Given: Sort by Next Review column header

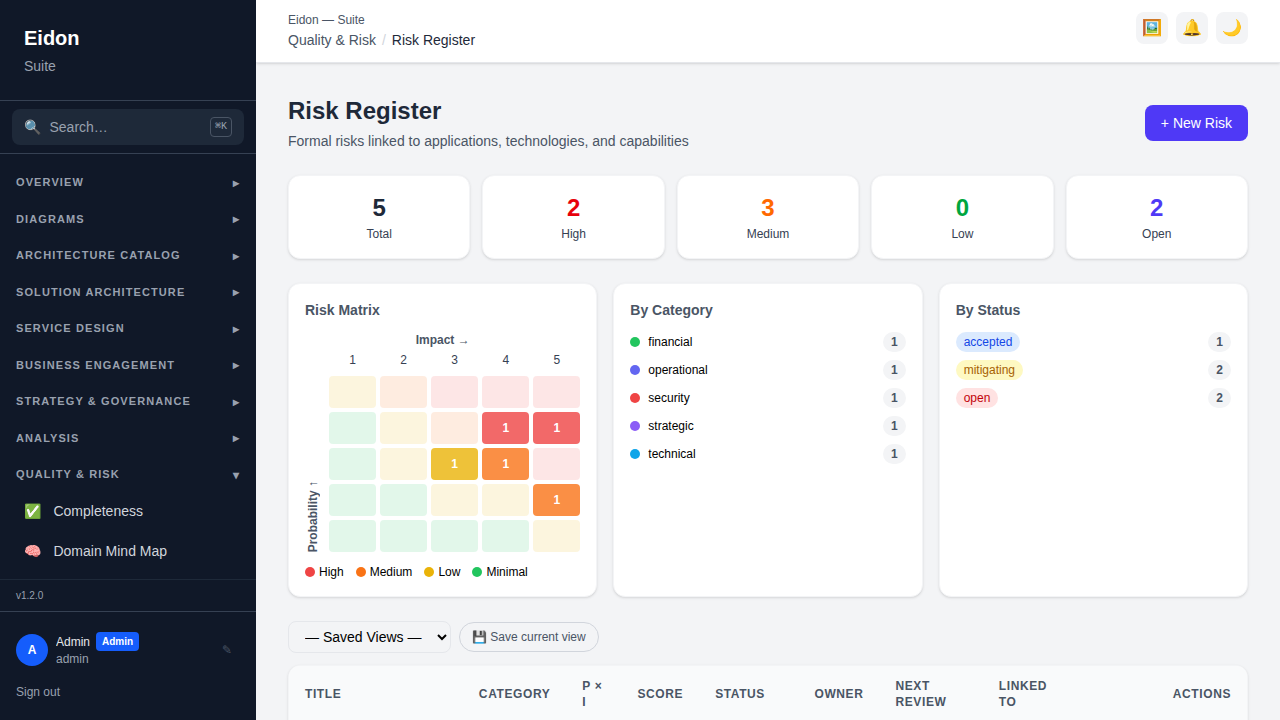Looking at the screenshot, I should coord(921,694).
